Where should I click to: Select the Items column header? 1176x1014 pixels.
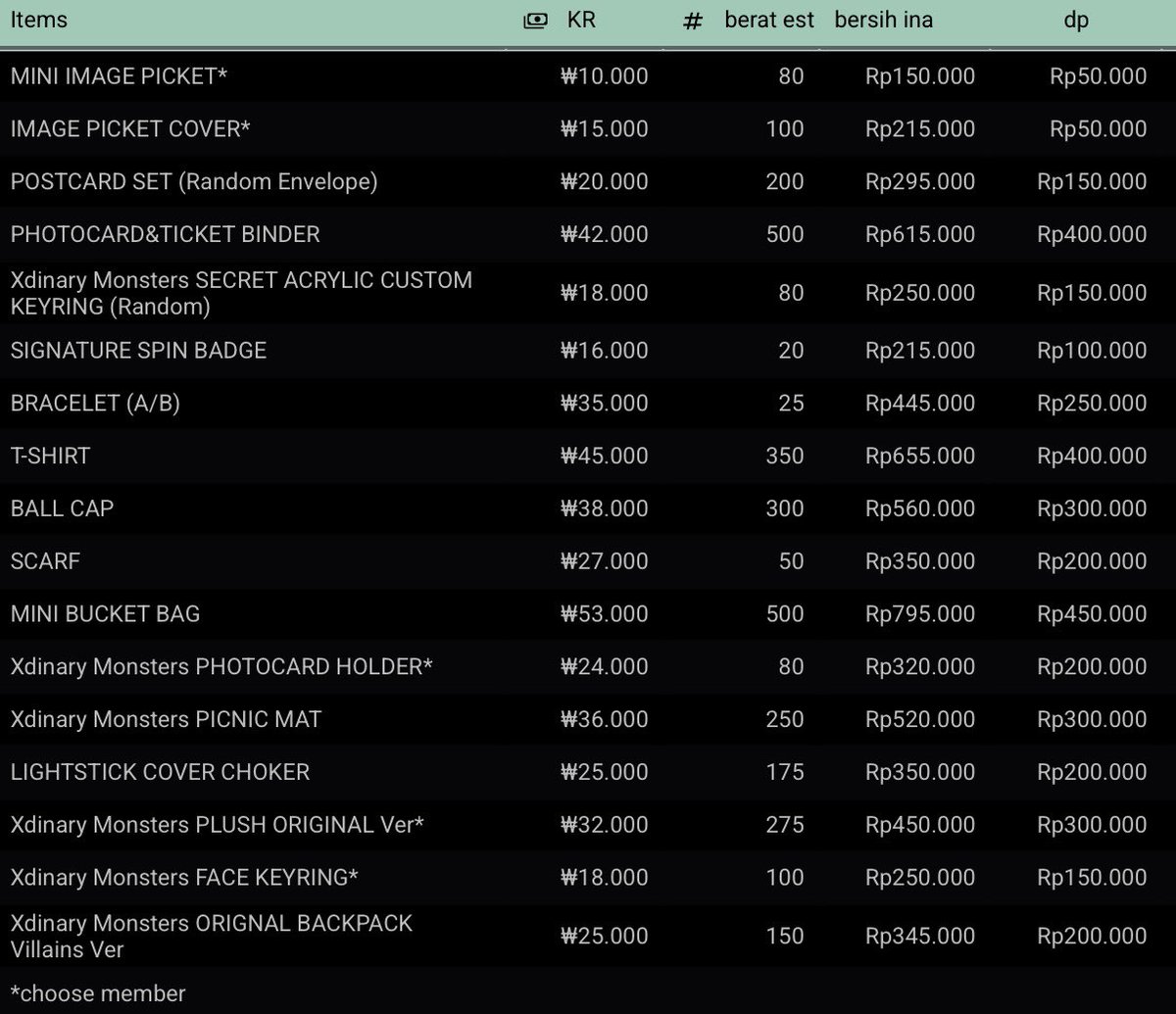[x=39, y=20]
